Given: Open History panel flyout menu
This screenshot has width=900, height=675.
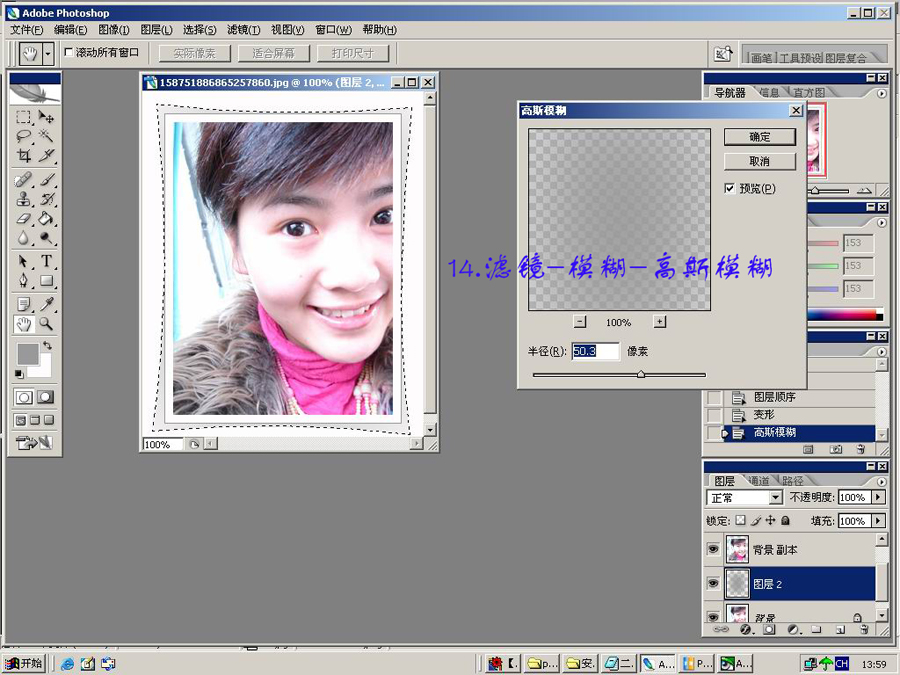Looking at the screenshot, I should pos(882,351).
